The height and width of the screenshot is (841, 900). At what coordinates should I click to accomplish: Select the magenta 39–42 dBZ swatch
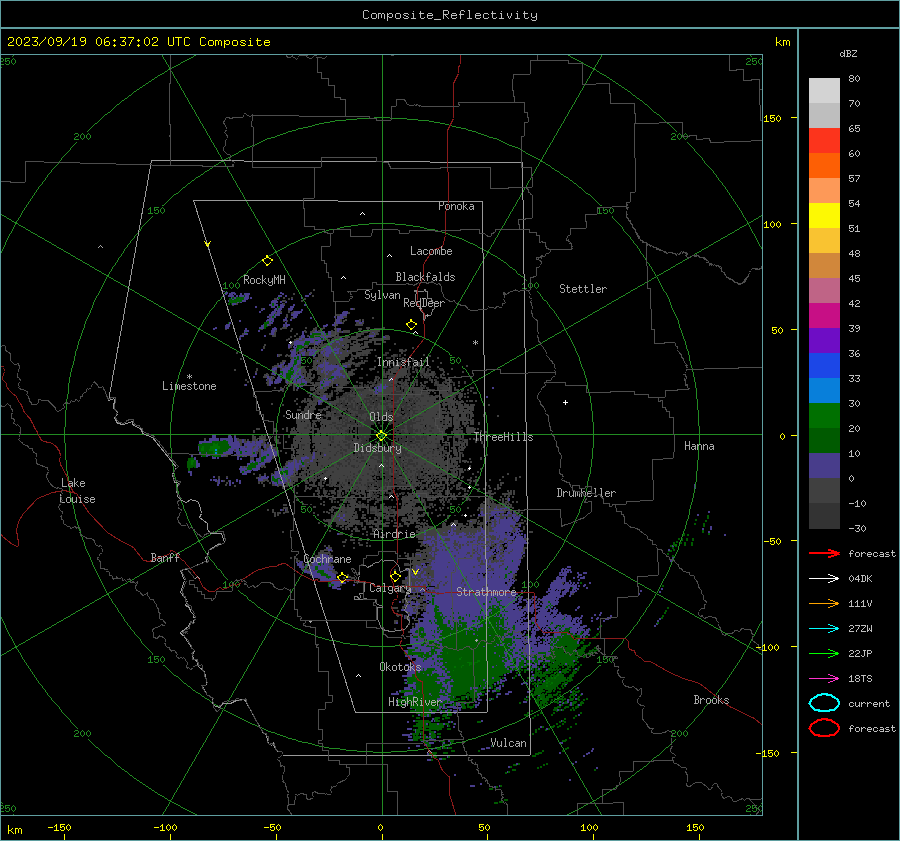point(824,316)
